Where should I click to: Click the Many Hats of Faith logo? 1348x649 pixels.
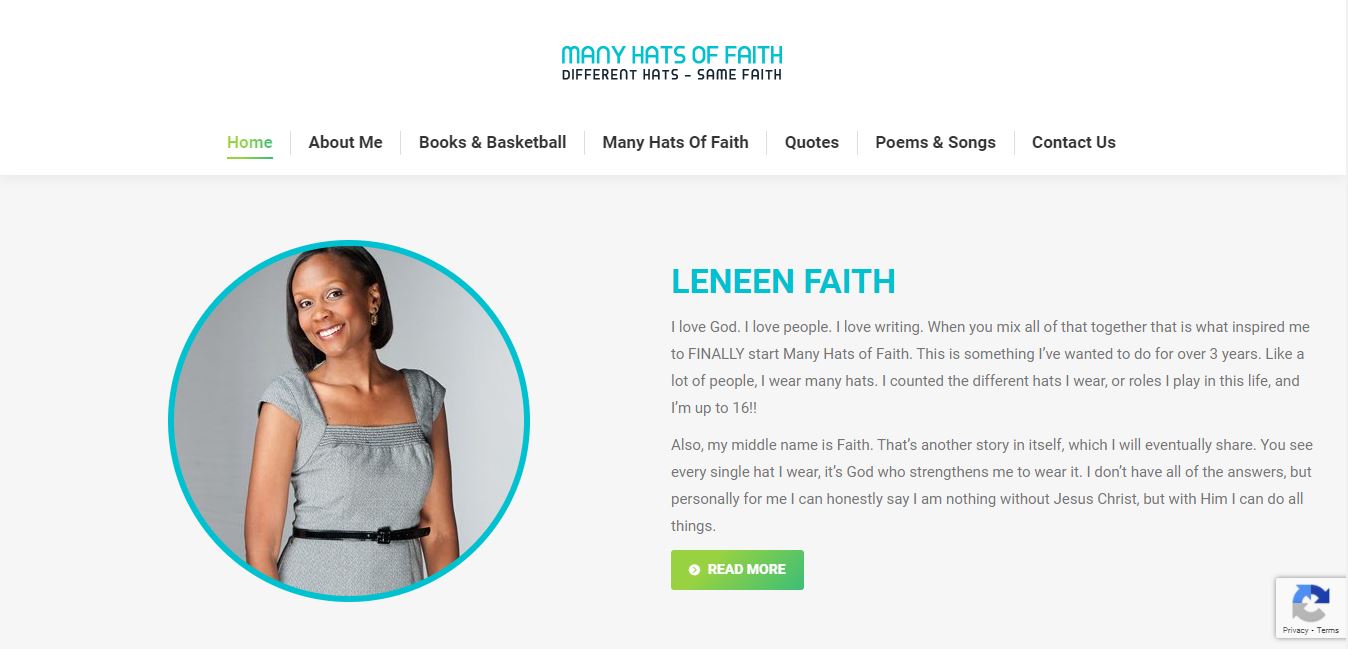click(x=672, y=62)
